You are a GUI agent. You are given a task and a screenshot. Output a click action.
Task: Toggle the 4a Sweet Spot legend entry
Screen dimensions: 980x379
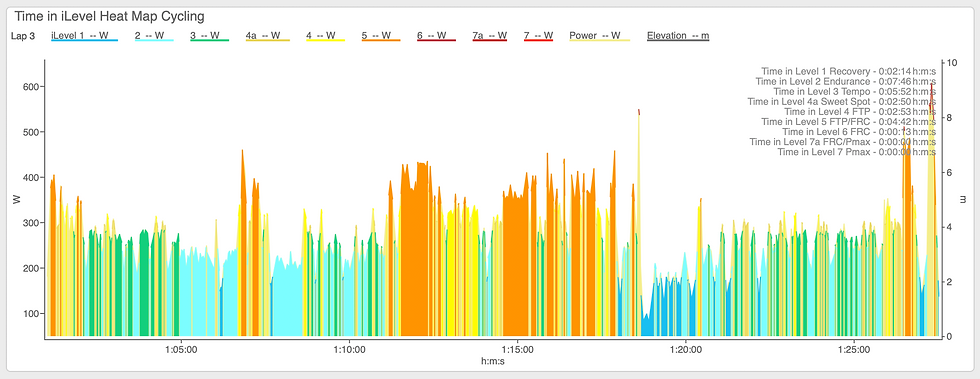[268, 36]
